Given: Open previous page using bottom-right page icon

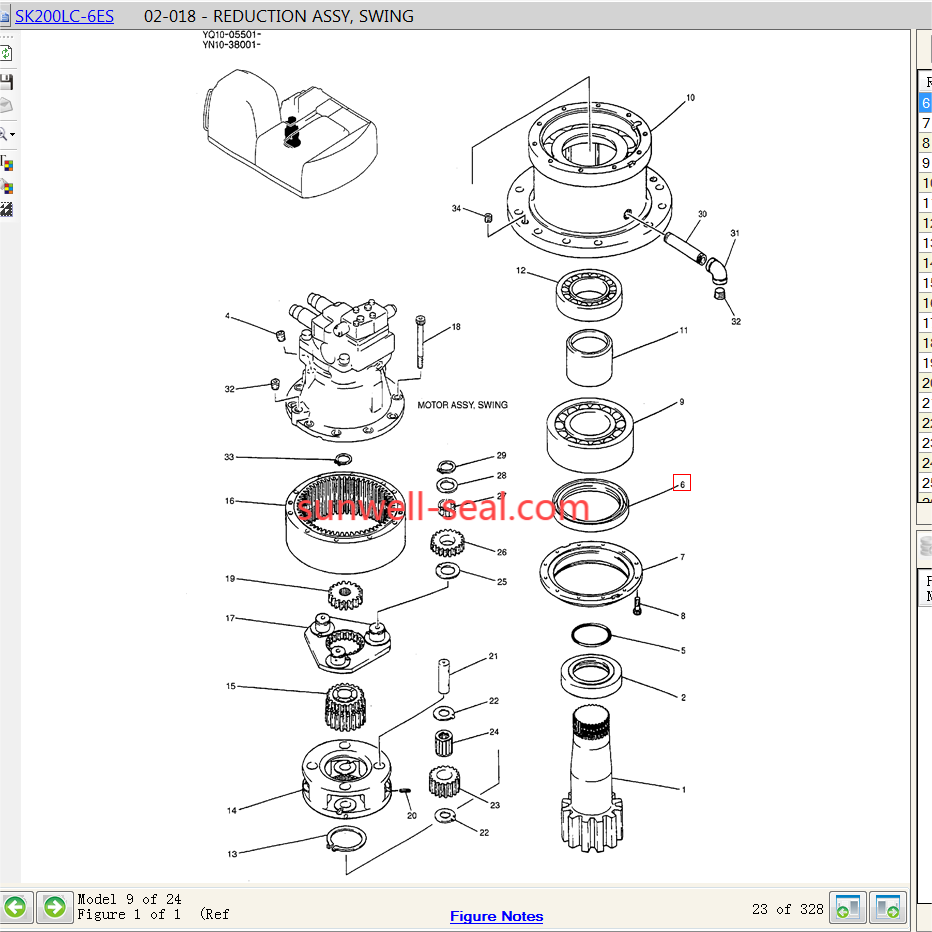Looking at the screenshot, I should click(849, 908).
